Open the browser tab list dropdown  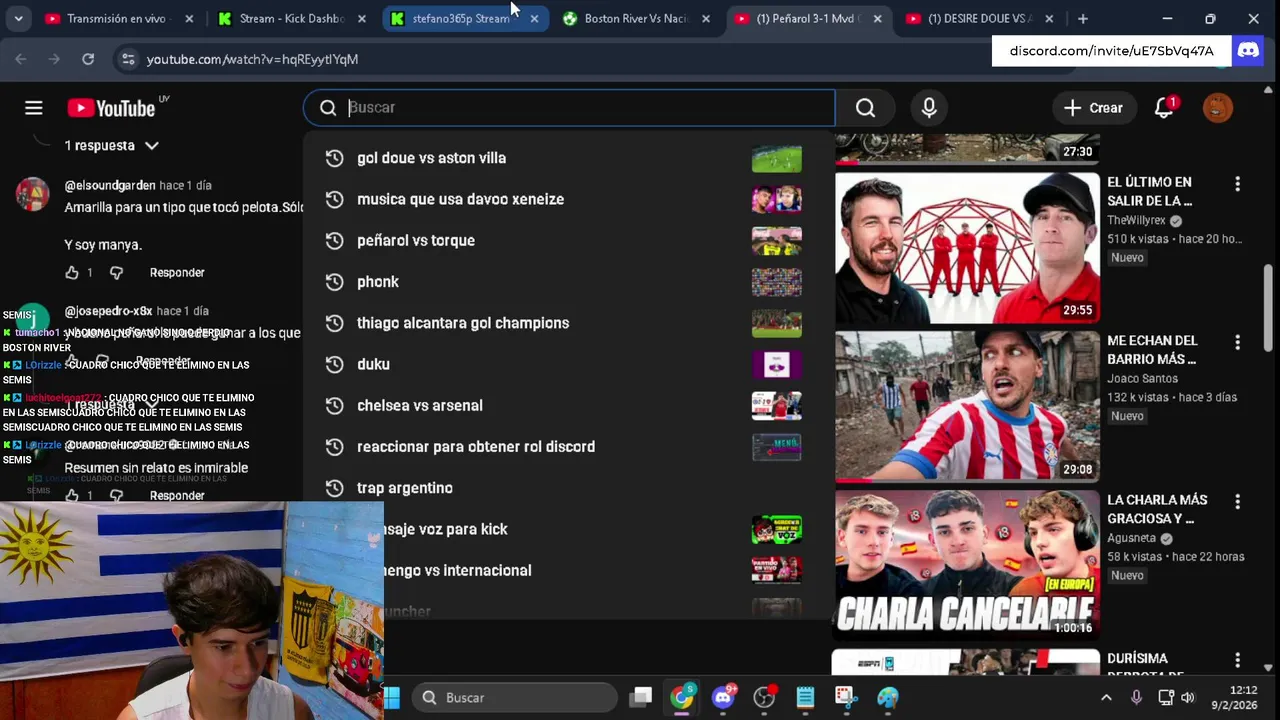(x=18, y=19)
